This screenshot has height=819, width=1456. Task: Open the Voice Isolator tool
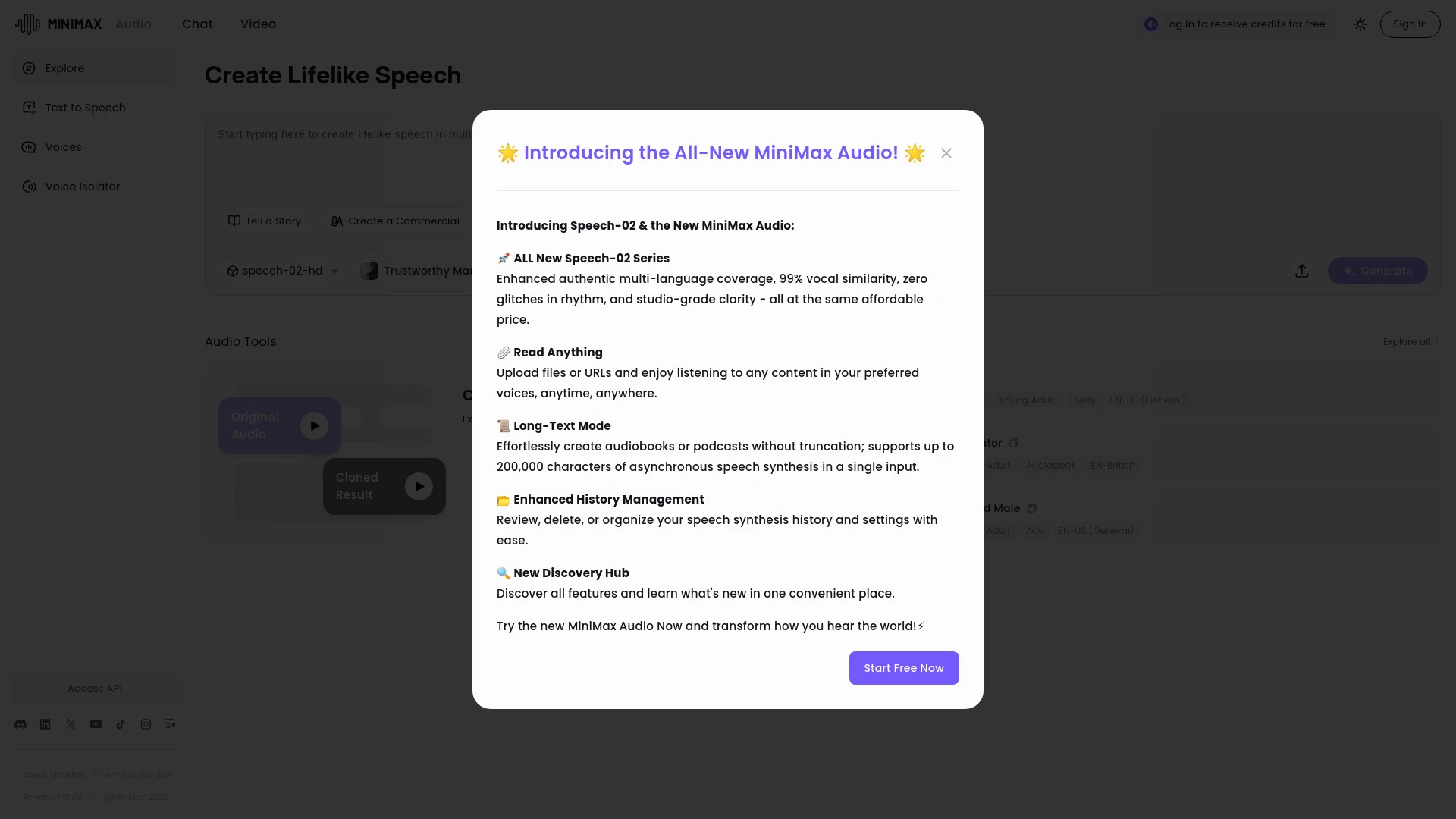point(82,186)
